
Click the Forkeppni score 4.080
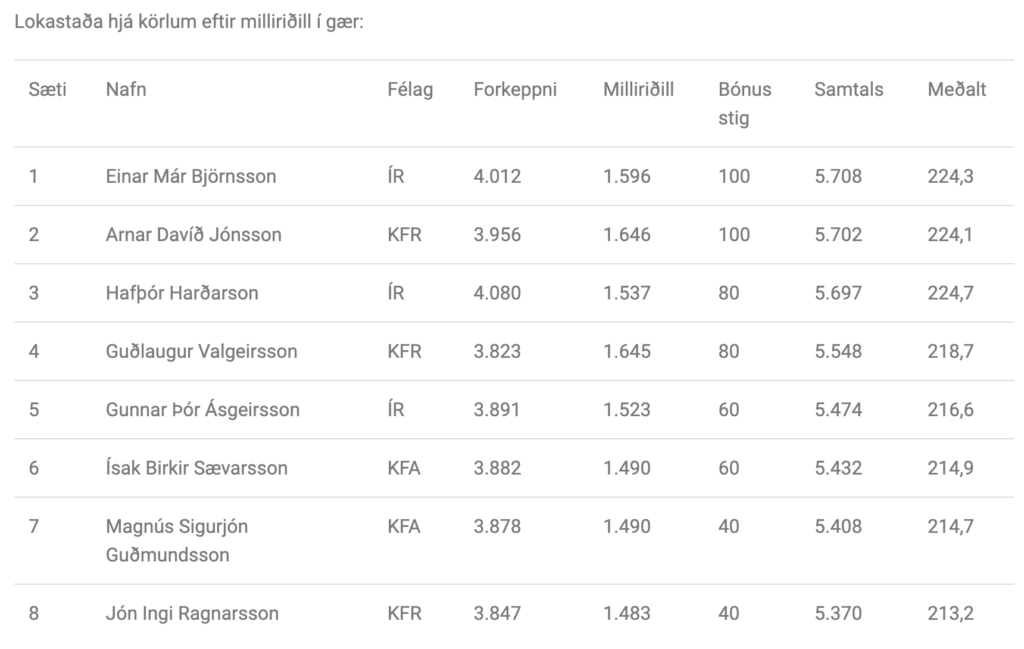pyautogui.click(x=497, y=293)
